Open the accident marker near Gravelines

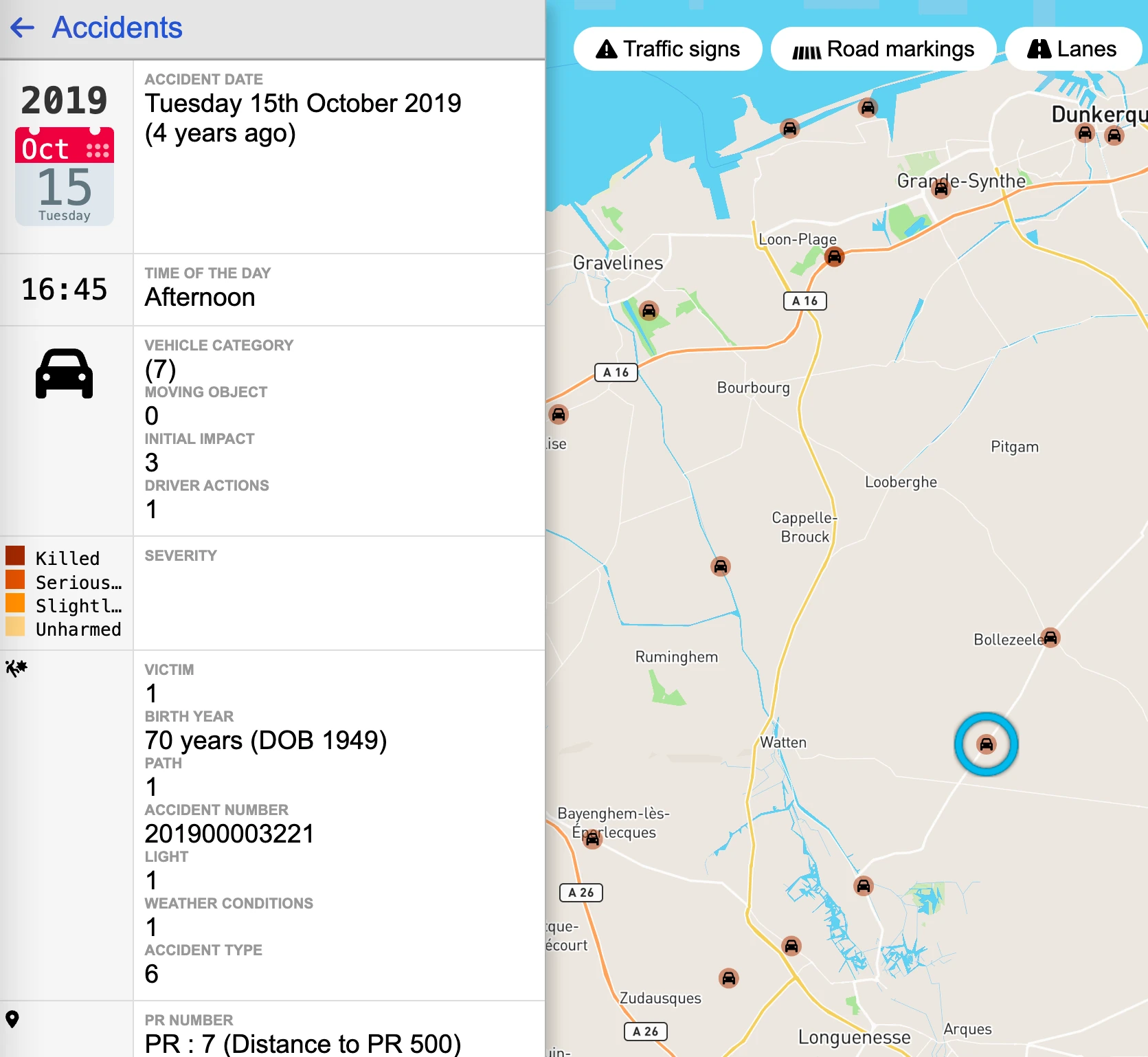tap(649, 311)
